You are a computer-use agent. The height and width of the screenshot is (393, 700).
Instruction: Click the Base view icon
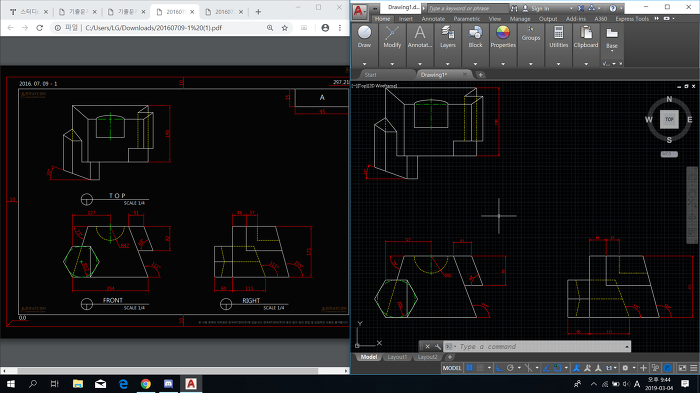612,33
